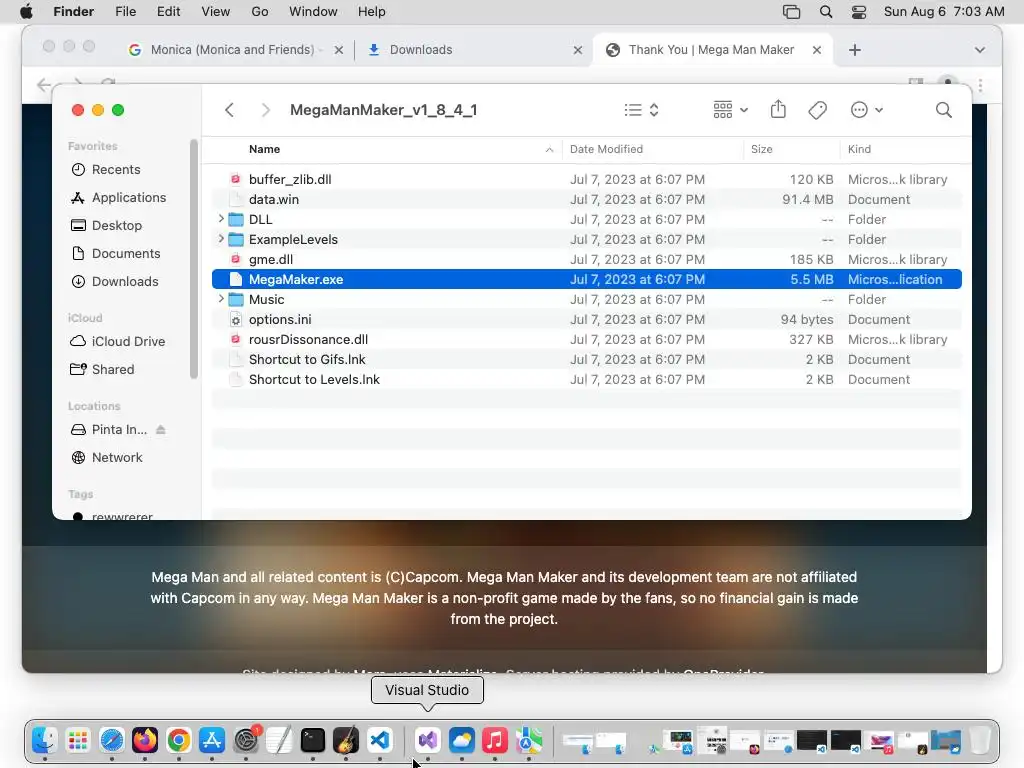Open Visual Studio Code from the dock
The width and height of the screenshot is (1024, 768).
[x=380, y=741]
